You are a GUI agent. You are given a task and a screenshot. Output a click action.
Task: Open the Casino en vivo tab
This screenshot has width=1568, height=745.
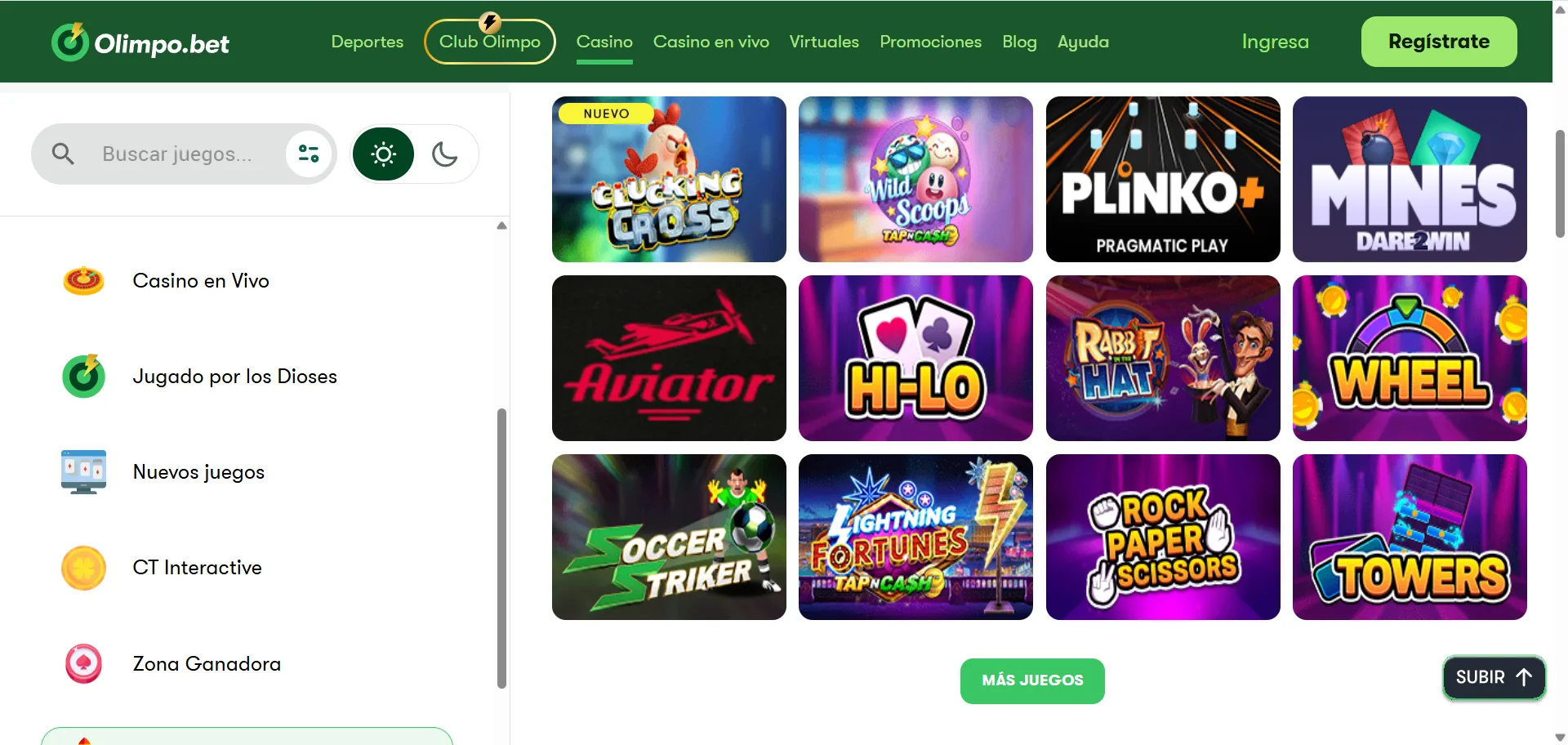[710, 42]
